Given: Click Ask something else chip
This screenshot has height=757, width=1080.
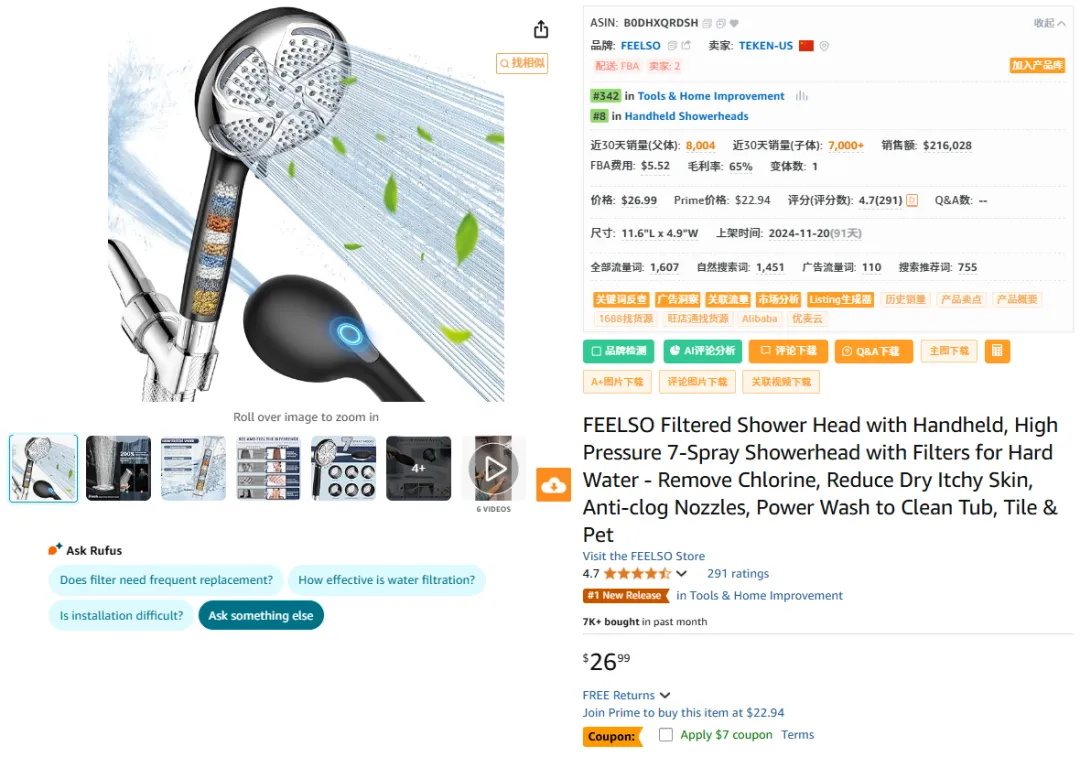Looking at the screenshot, I should click(261, 615).
